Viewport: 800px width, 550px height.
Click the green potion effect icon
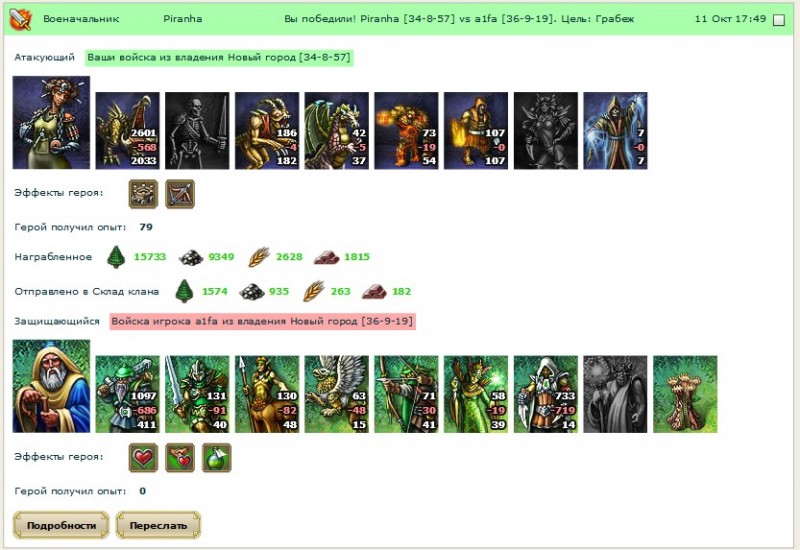point(217,458)
